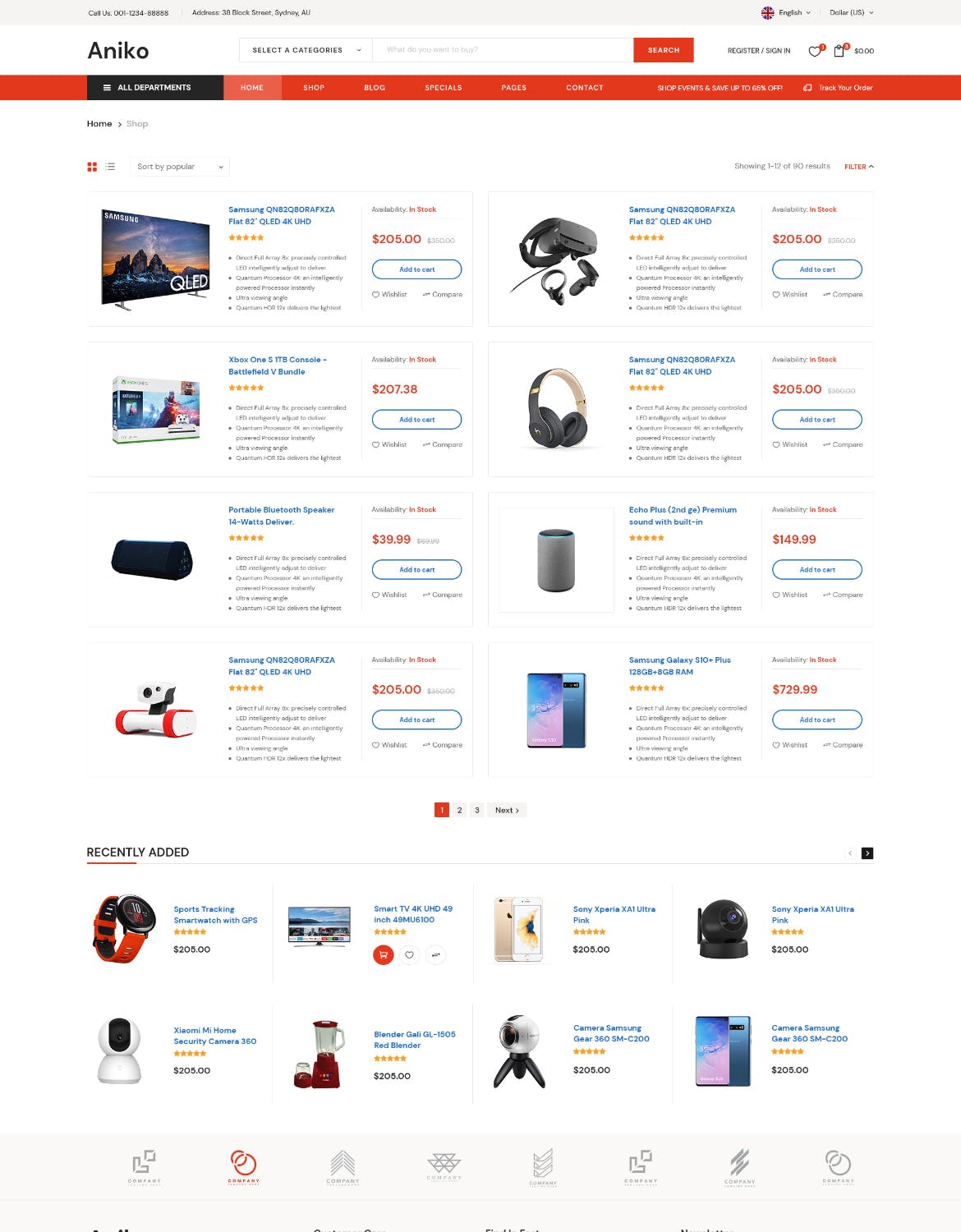Go to page 3 of results
961x1232 pixels.
tap(477, 810)
